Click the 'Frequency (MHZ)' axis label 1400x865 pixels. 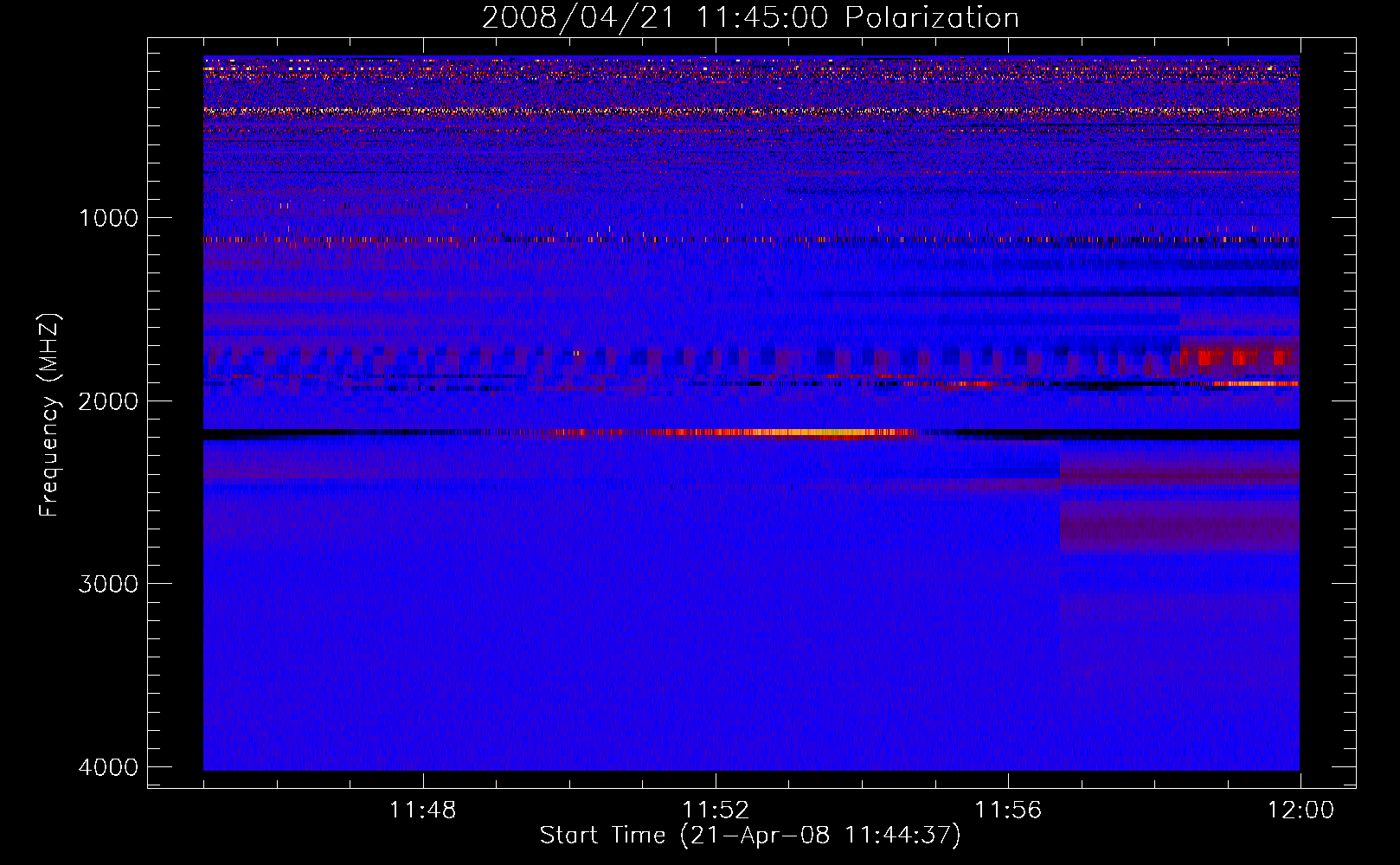tap(49, 415)
